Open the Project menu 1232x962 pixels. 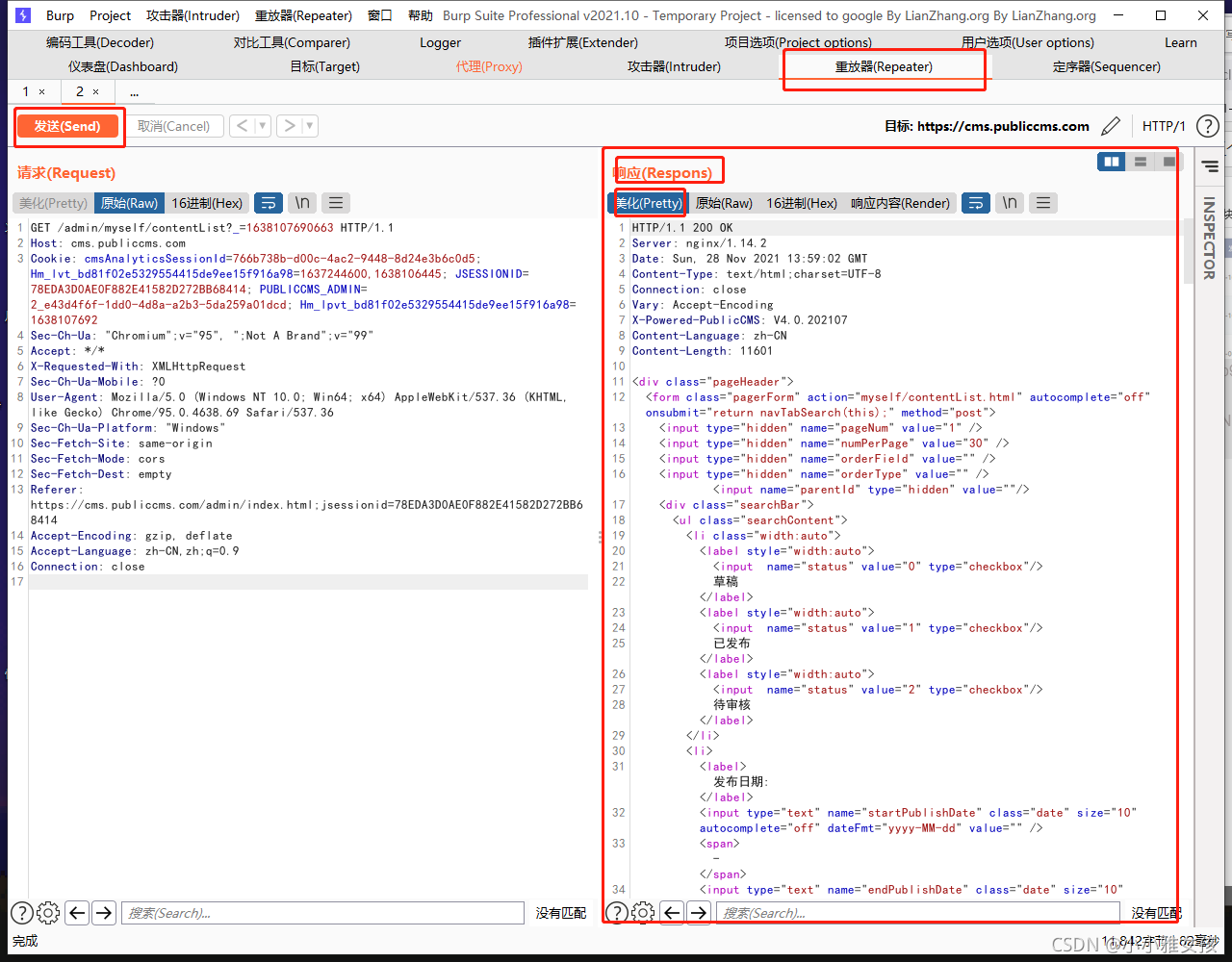click(110, 15)
